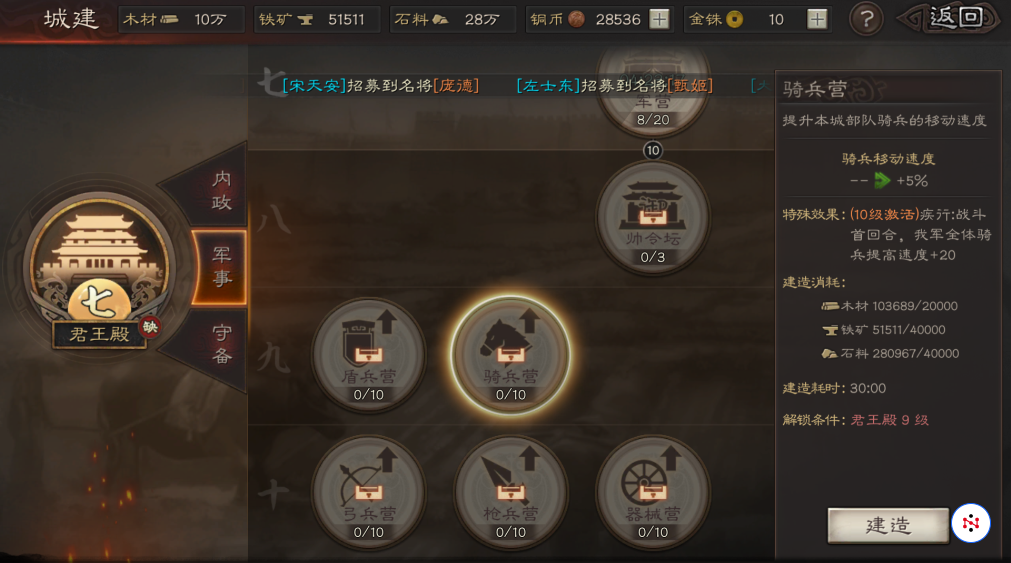The width and height of the screenshot is (1011, 563).
Task: Select the 骑兵营 cavalry camp building
Action: tap(510, 355)
